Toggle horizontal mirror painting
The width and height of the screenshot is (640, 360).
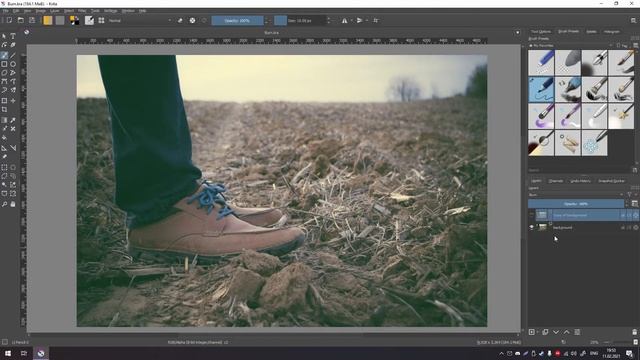point(344,20)
